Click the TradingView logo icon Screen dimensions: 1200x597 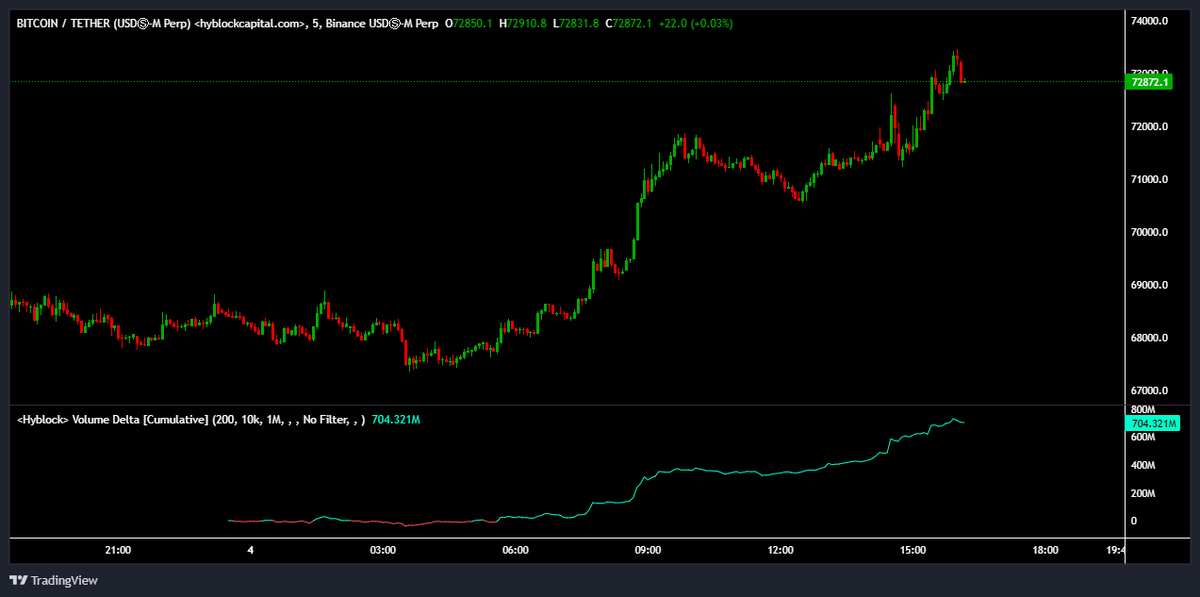[18, 580]
